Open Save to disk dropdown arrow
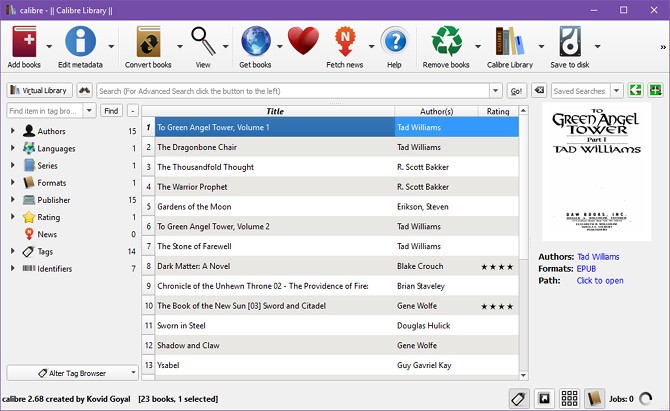670x411 pixels. 597,46
